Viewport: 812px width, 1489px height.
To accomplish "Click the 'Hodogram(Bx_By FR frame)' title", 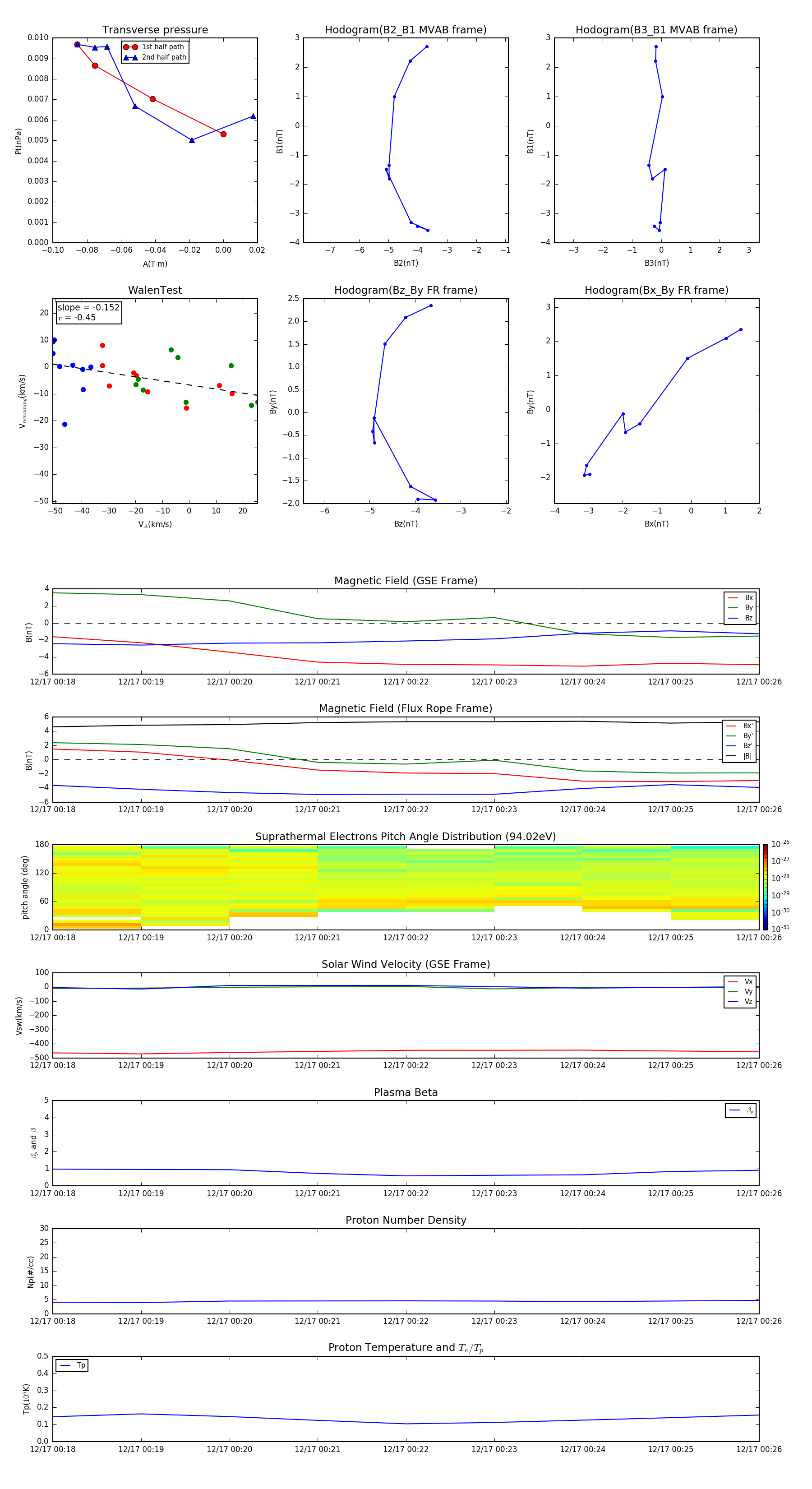I will tap(656, 290).
